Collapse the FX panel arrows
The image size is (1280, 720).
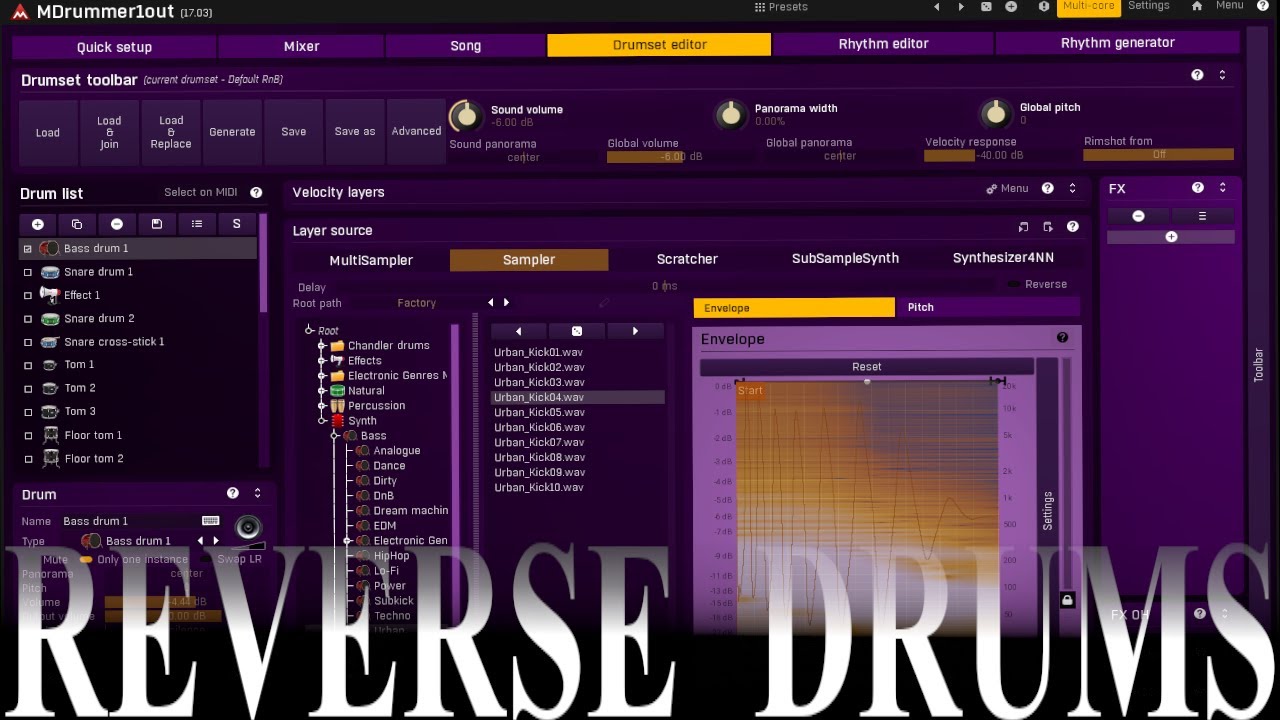[x=1222, y=187]
